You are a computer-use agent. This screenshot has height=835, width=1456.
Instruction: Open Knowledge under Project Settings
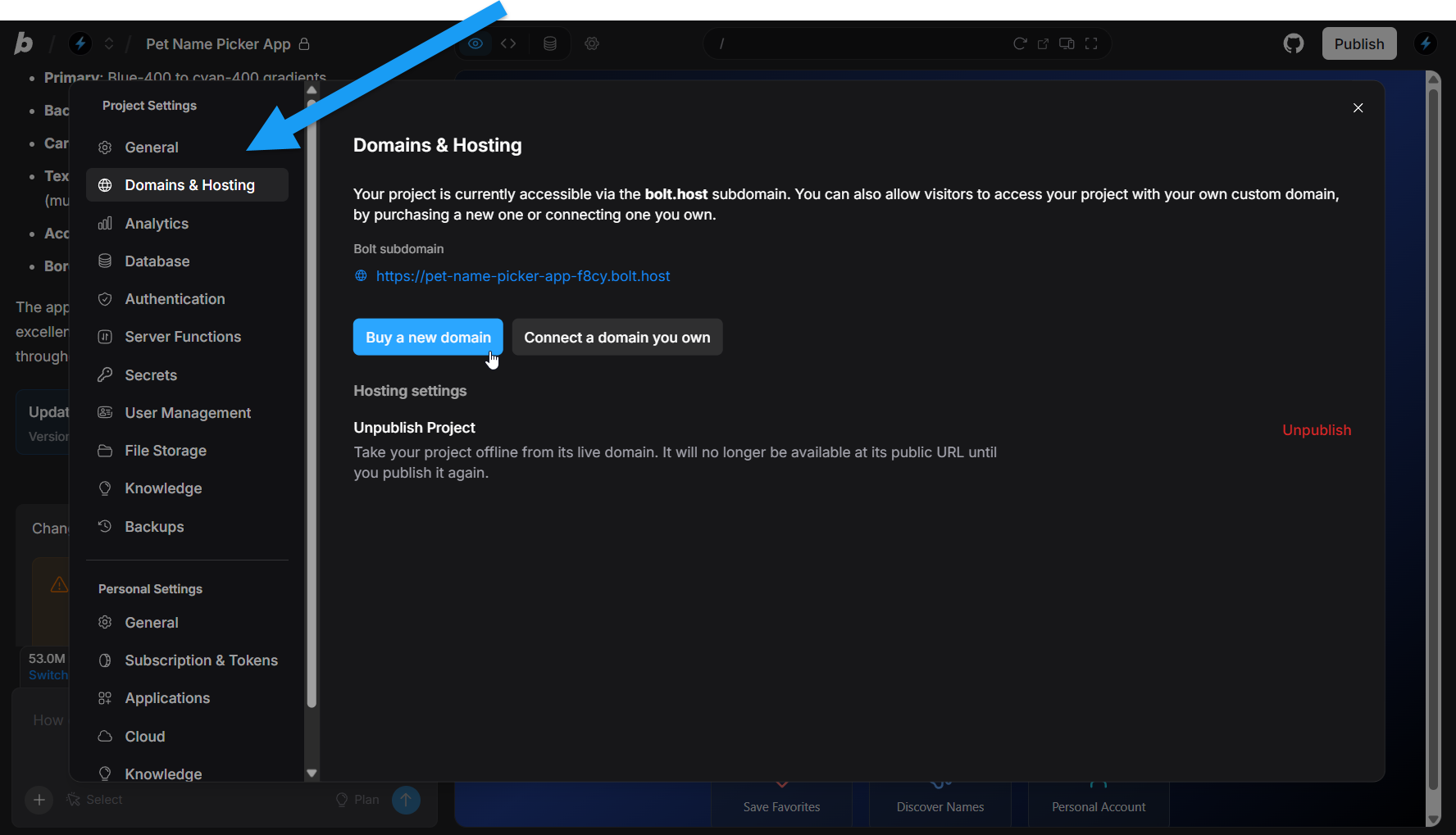tap(187, 488)
